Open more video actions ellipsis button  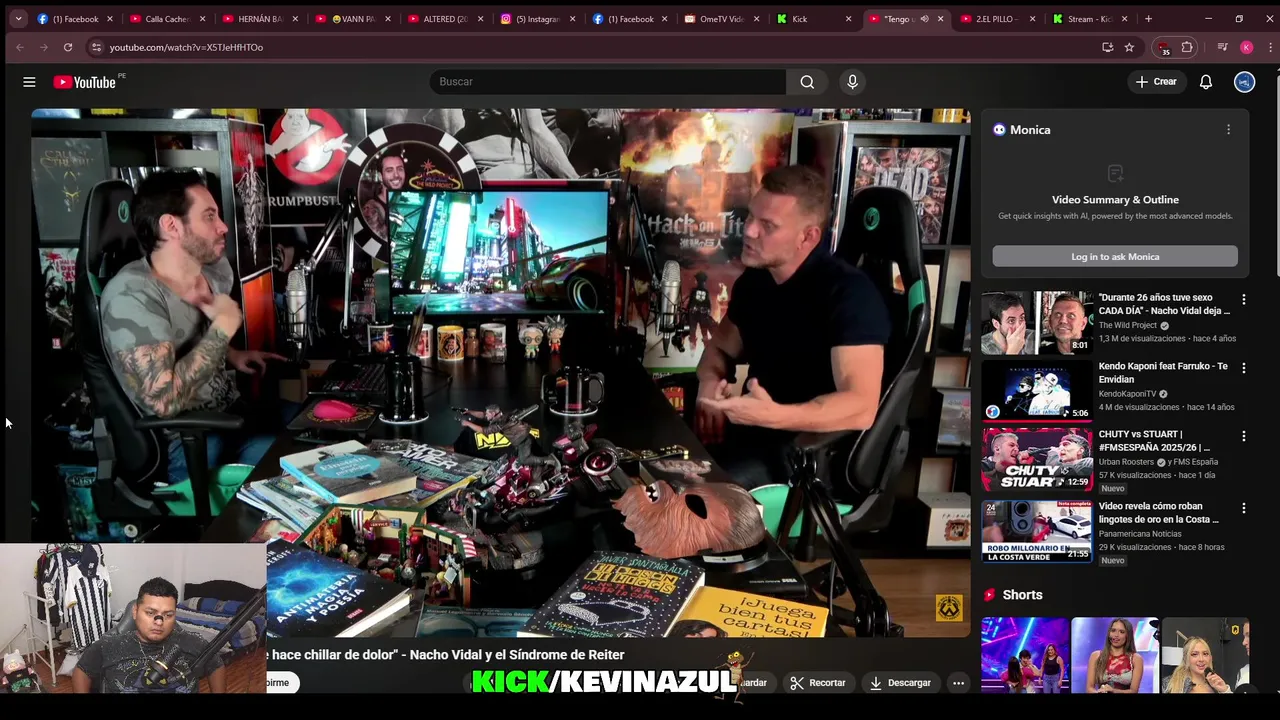958,683
